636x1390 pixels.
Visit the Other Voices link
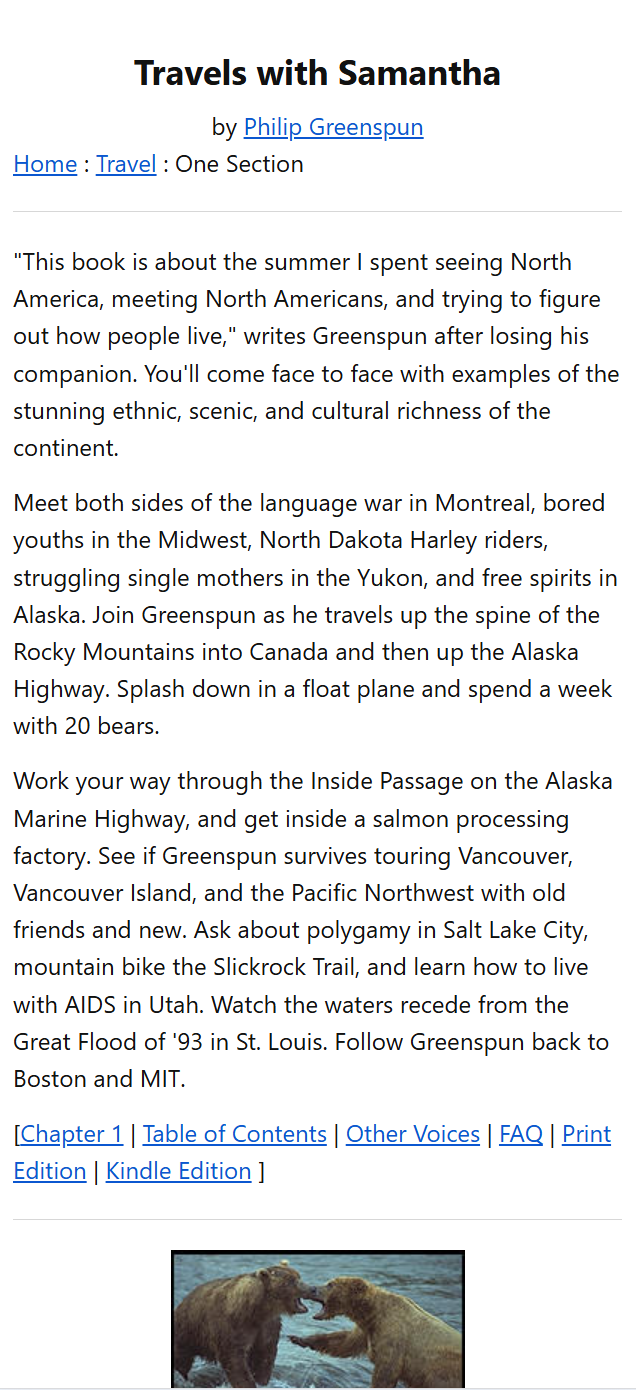(x=413, y=1134)
